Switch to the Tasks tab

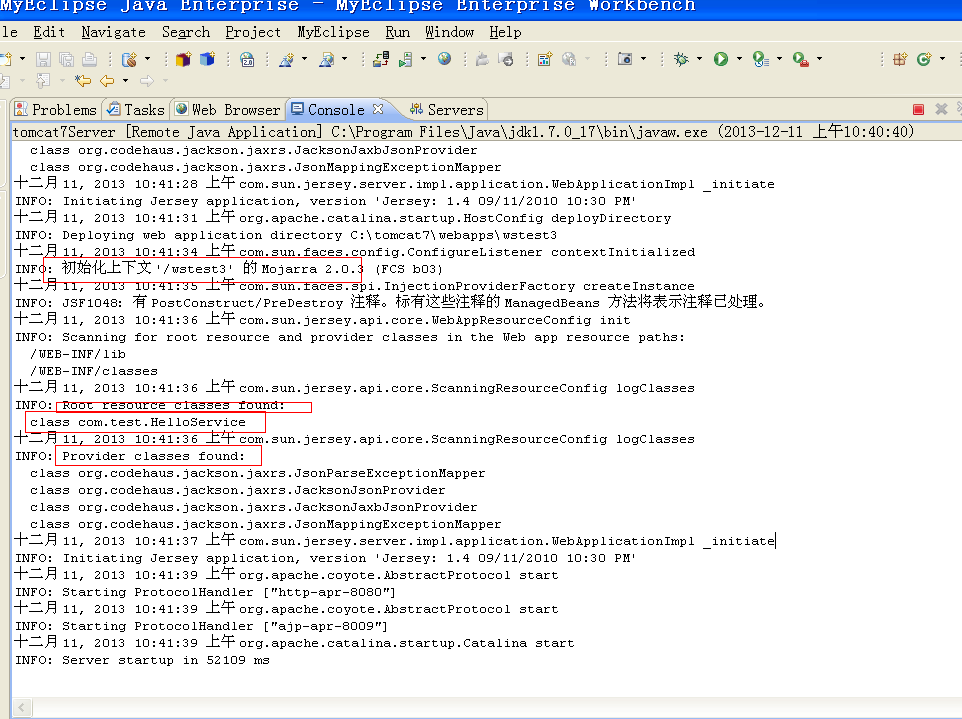pos(136,109)
